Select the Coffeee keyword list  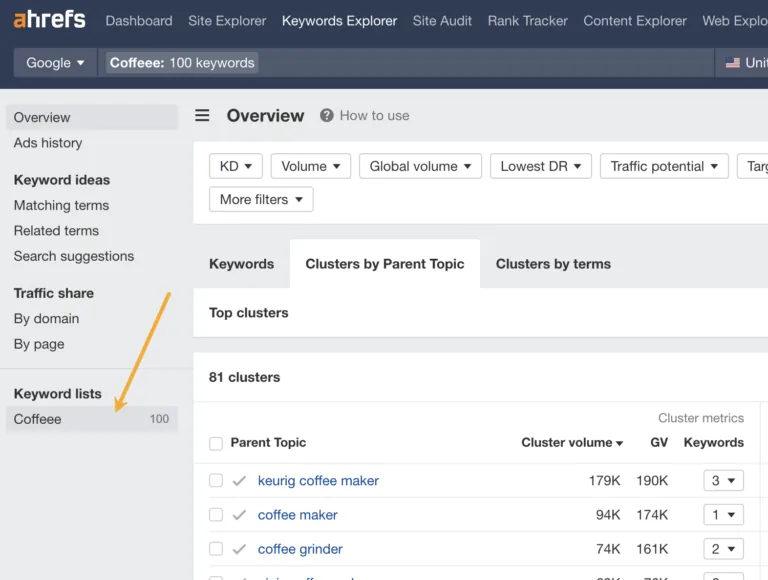pyautogui.click(x=92, y=419)
